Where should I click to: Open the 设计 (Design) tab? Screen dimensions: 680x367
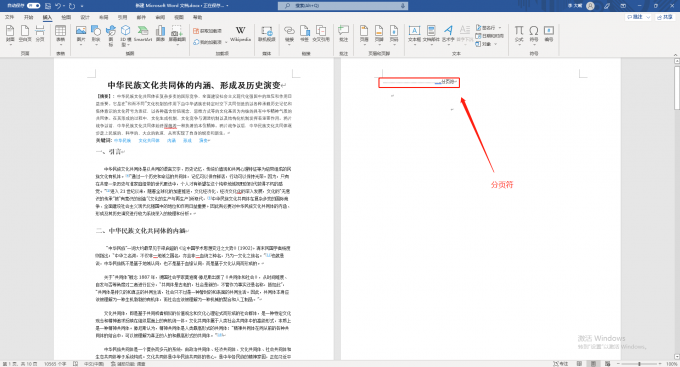[x=85, y=17]
